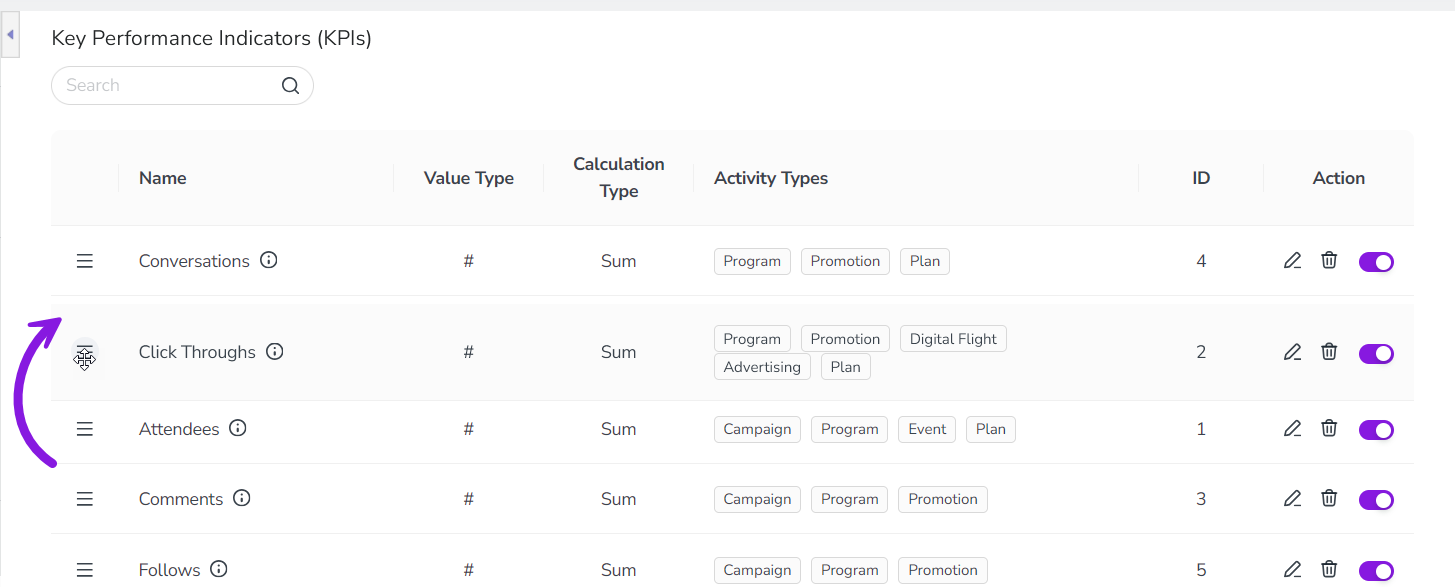The image size is (1455, 587).
Task: Toggle off the Click Throughs KPI
Action: [x=1376, y=353]
